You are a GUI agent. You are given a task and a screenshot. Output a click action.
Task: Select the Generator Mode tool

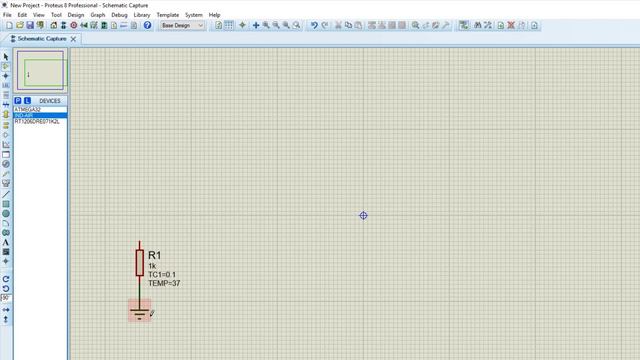[6, 164]
